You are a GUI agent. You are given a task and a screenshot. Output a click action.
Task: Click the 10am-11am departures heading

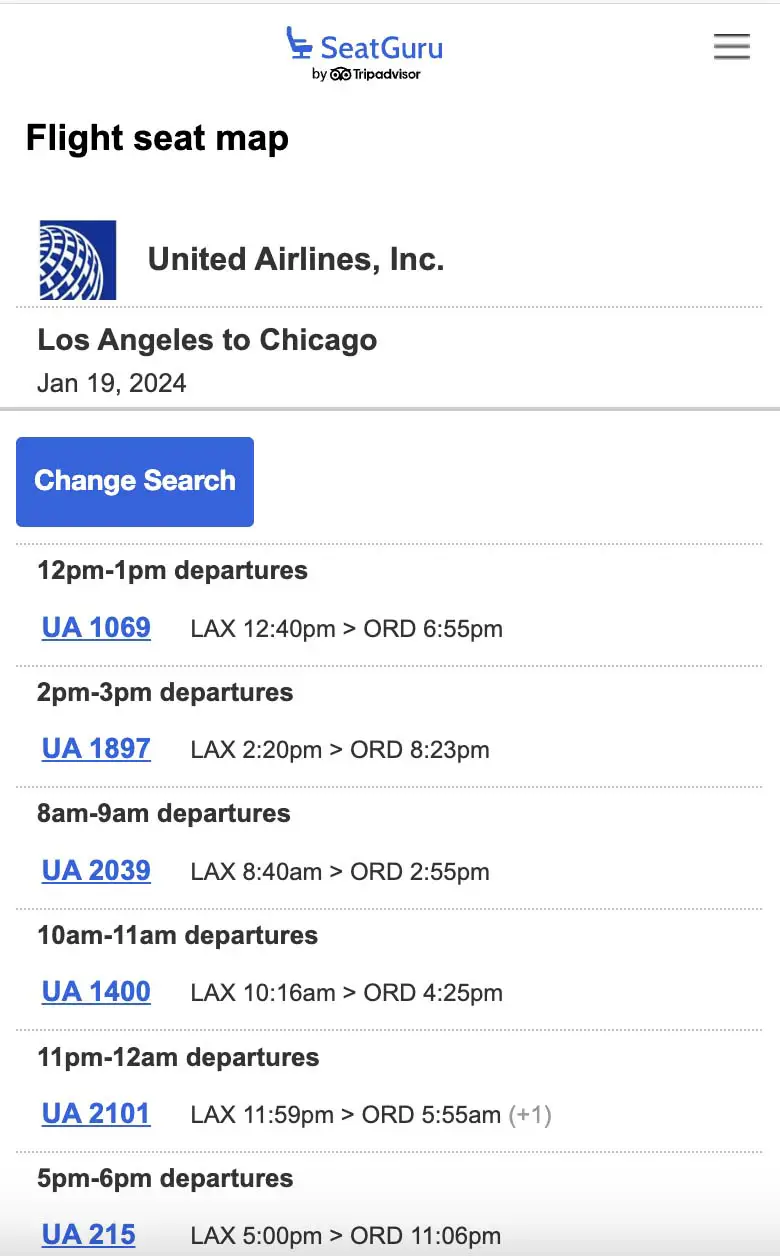177,936
